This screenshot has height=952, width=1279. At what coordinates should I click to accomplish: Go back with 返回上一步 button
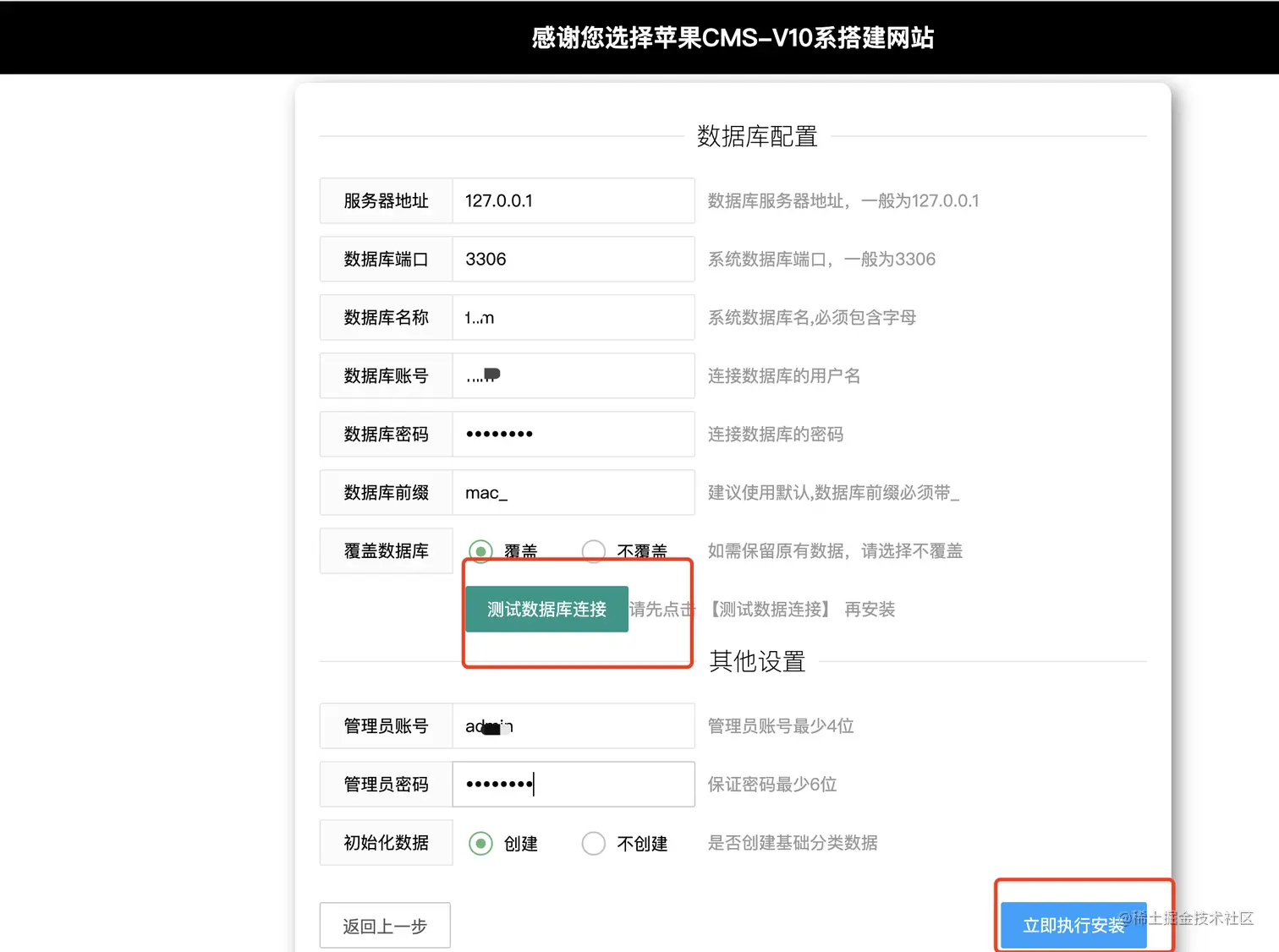tap(385, 926)
